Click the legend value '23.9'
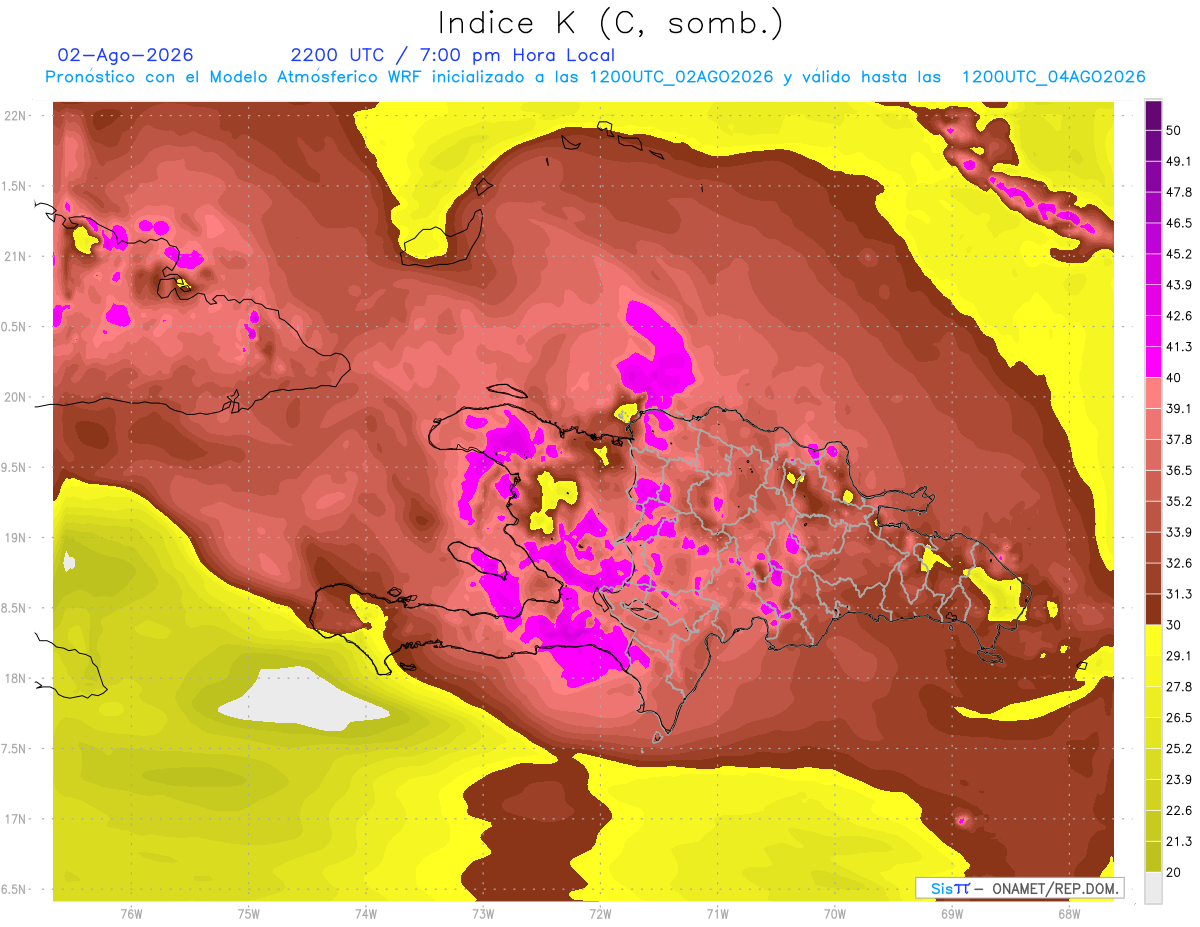The width and height of the screenshot is (1200, 927). click(x=1179, y=780)
